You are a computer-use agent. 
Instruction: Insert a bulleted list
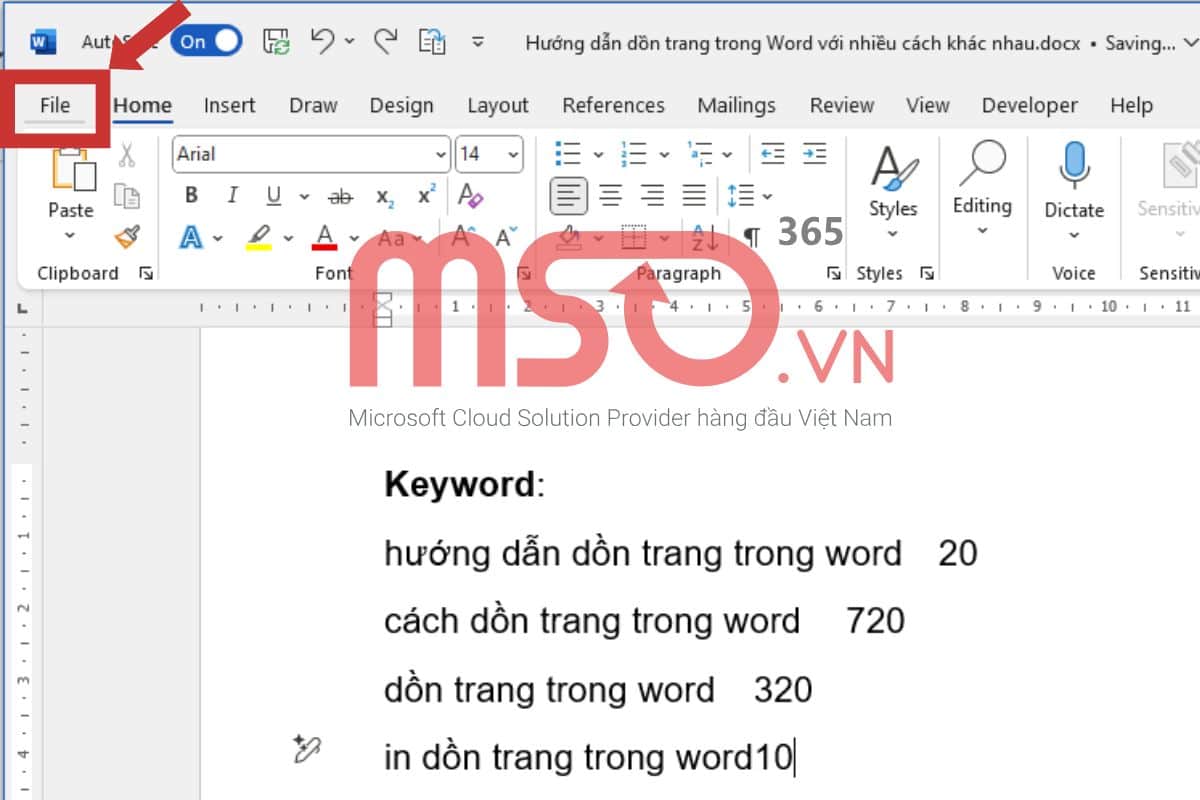568,154
